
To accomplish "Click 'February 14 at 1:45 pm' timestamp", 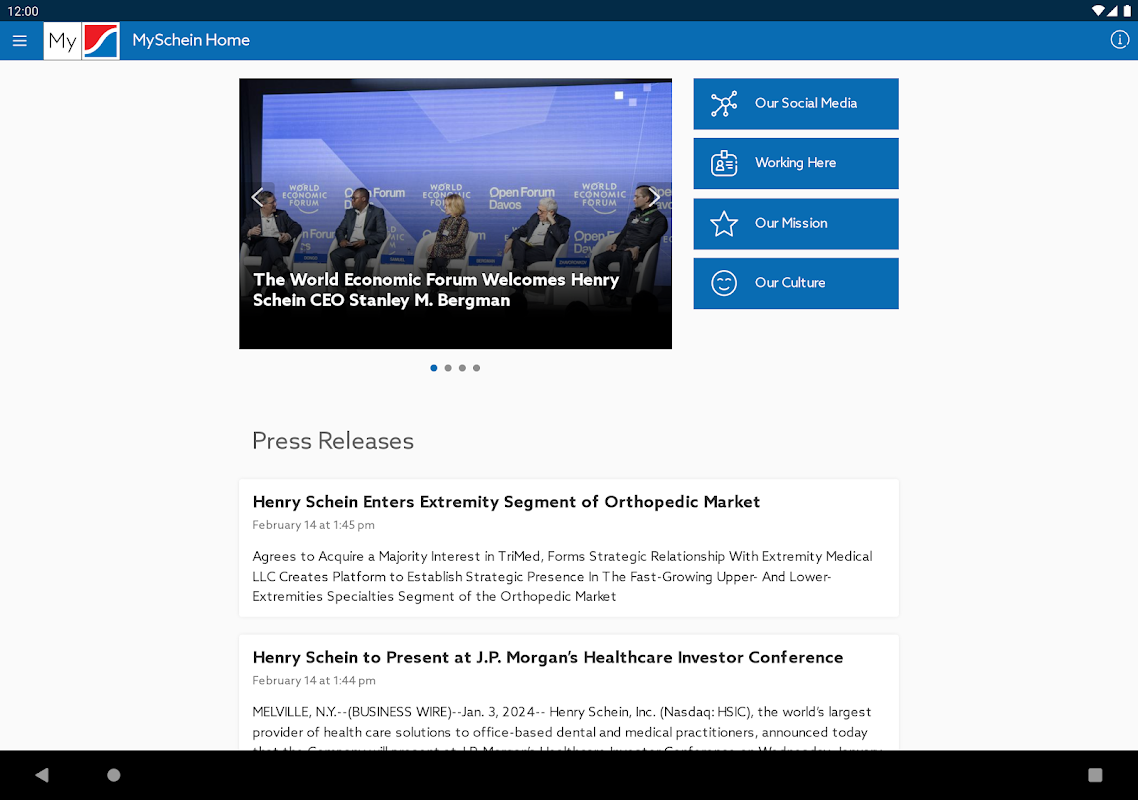I will pos(314,525).
